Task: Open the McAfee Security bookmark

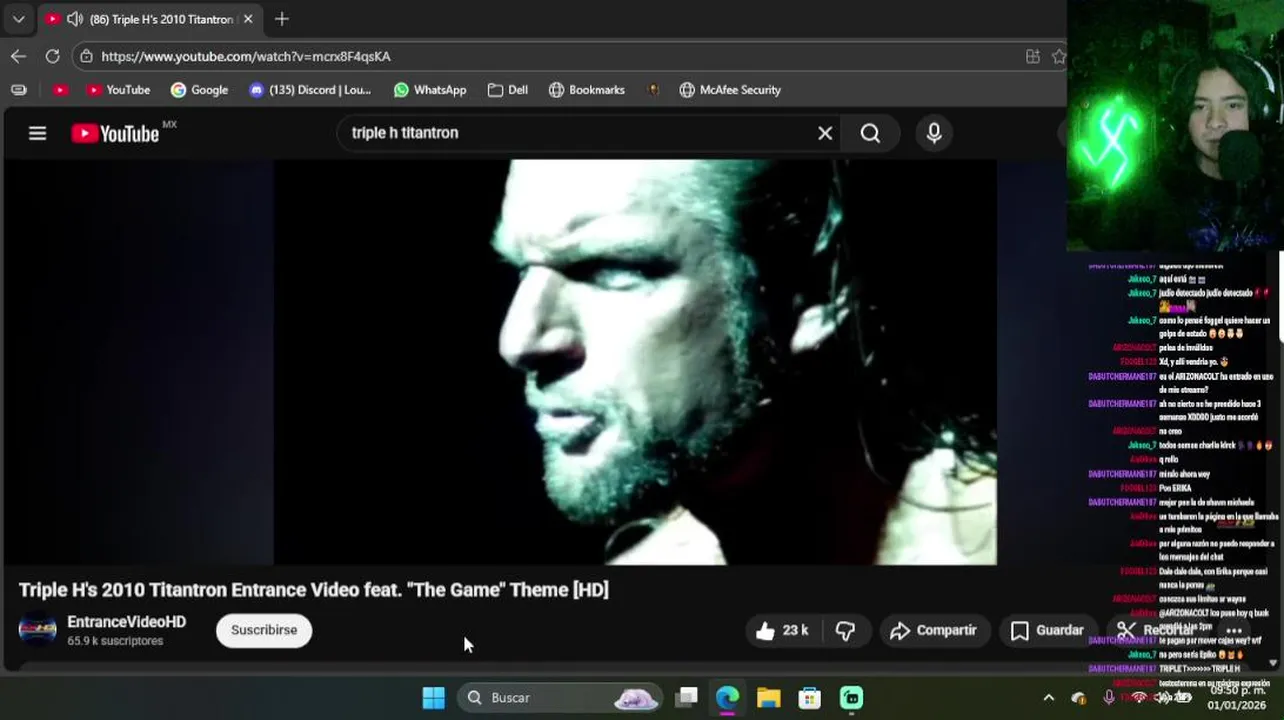Action: [730, 90]
